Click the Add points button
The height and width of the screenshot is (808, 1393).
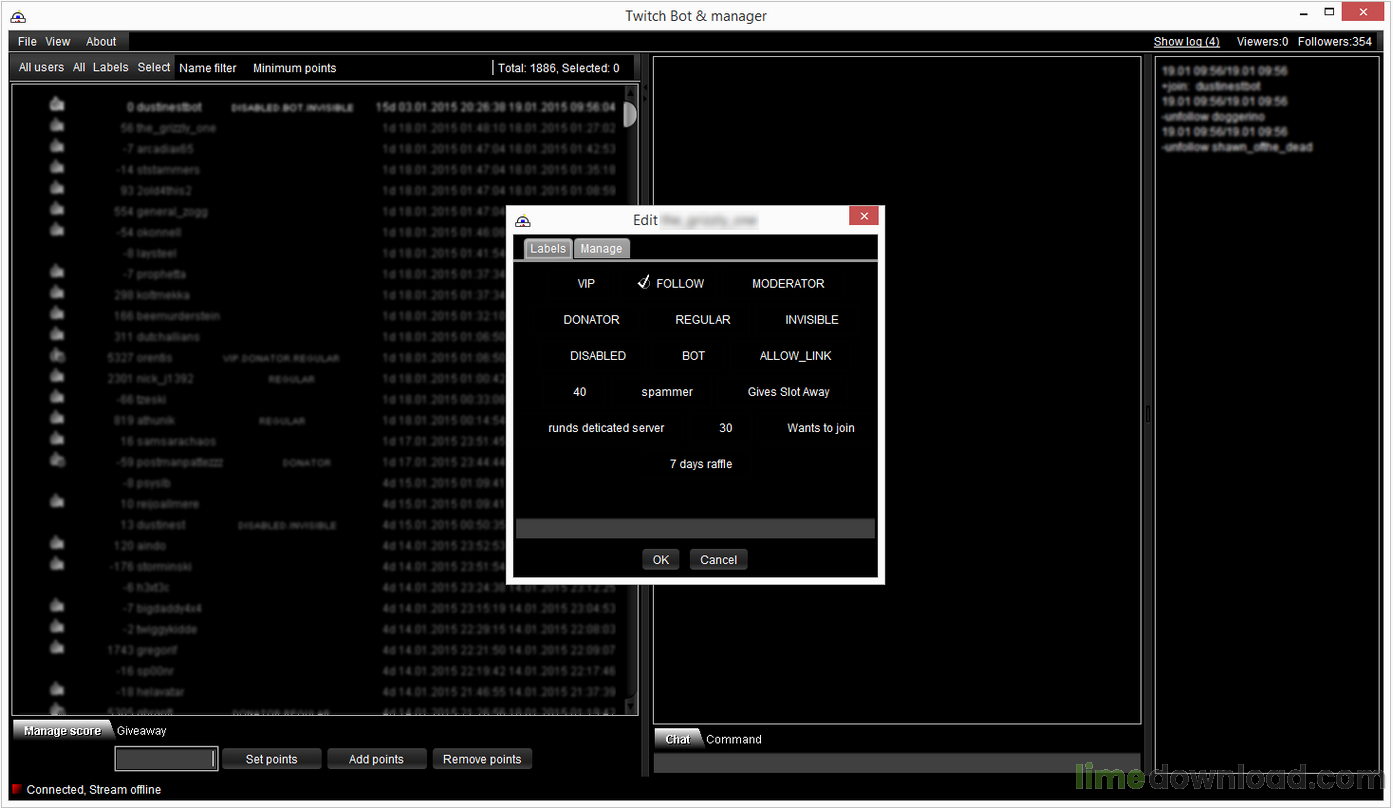pos(376,759)
